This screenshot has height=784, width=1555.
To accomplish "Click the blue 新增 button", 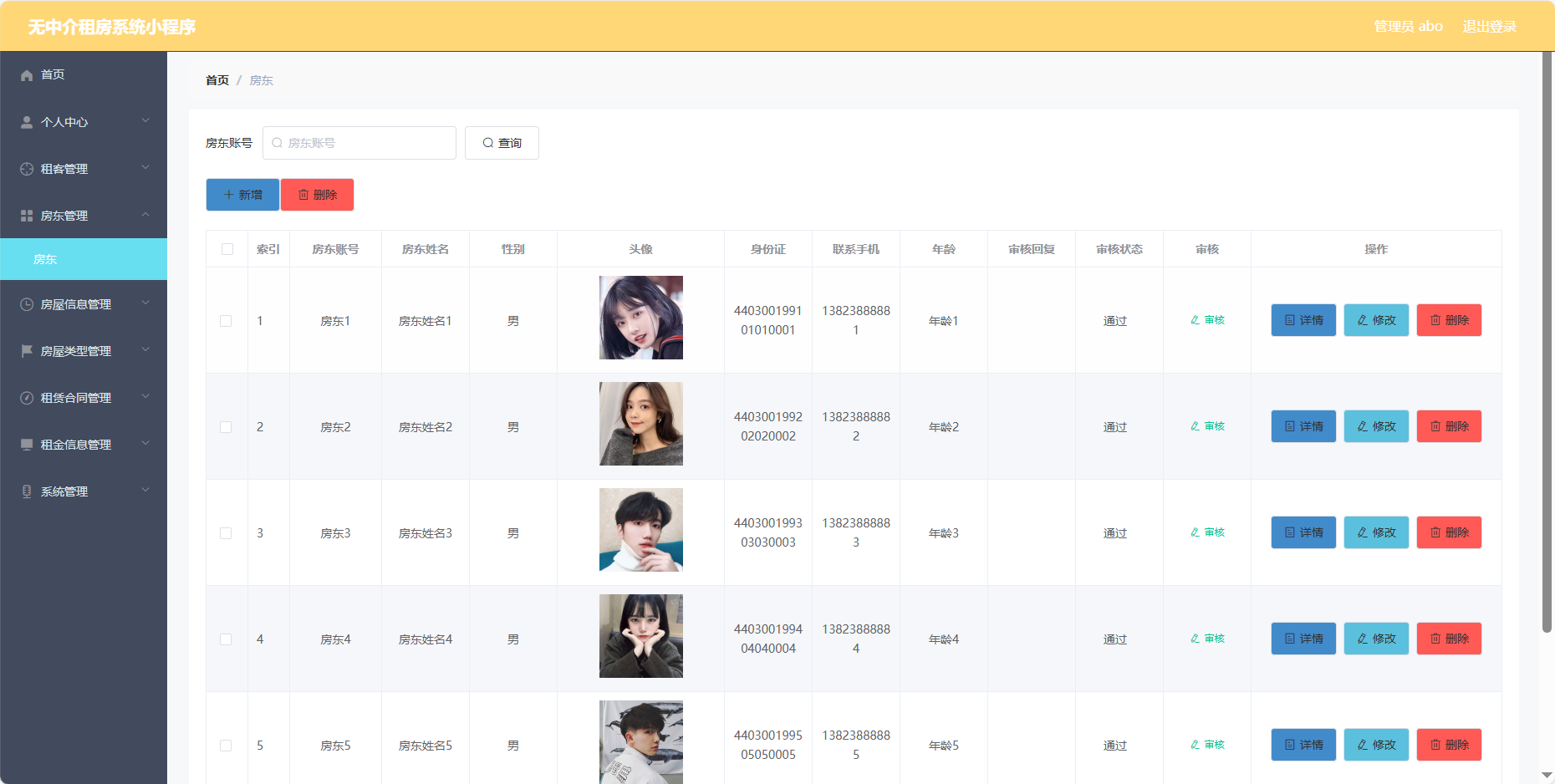I will (242, 195).
